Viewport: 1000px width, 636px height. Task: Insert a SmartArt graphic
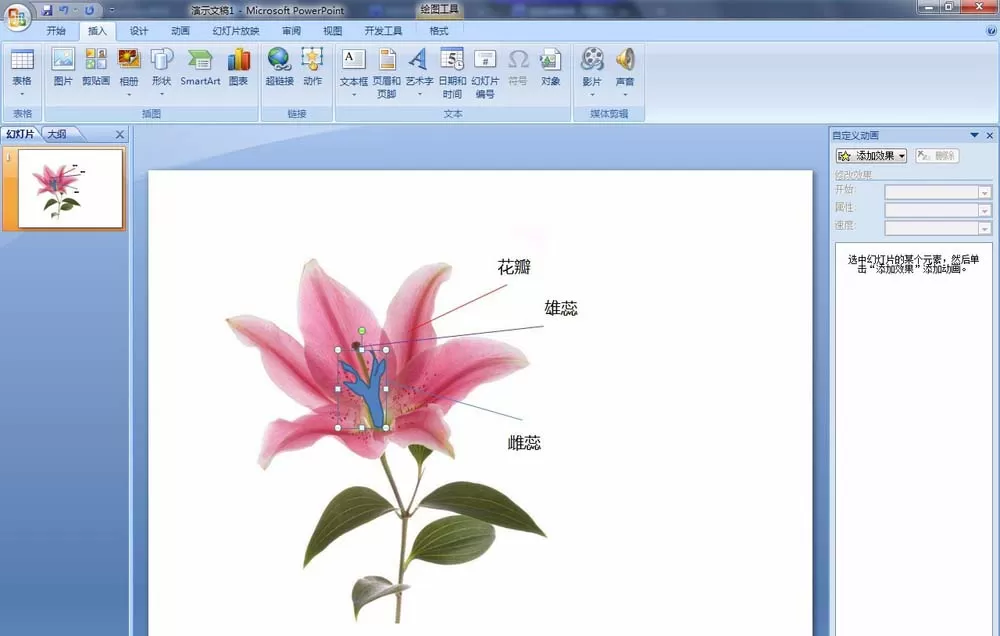[x=200, y=67]
